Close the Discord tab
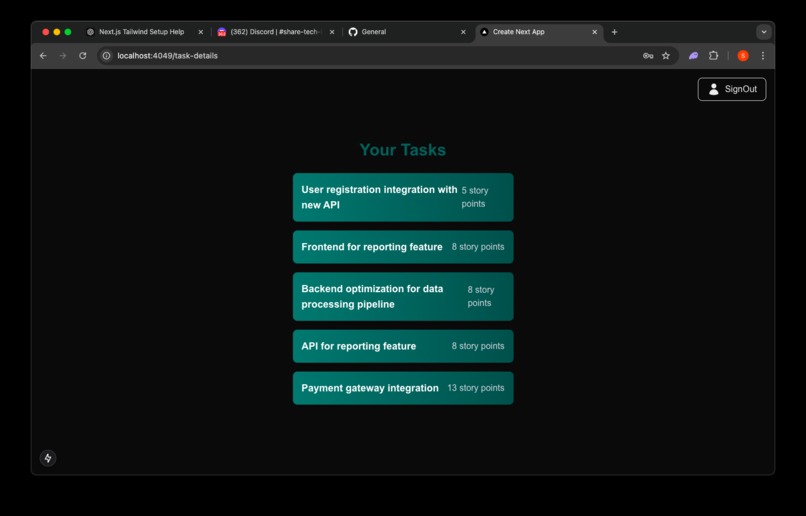Image resolution: width=806 pixels, height=516 pixels. point(332,32)
